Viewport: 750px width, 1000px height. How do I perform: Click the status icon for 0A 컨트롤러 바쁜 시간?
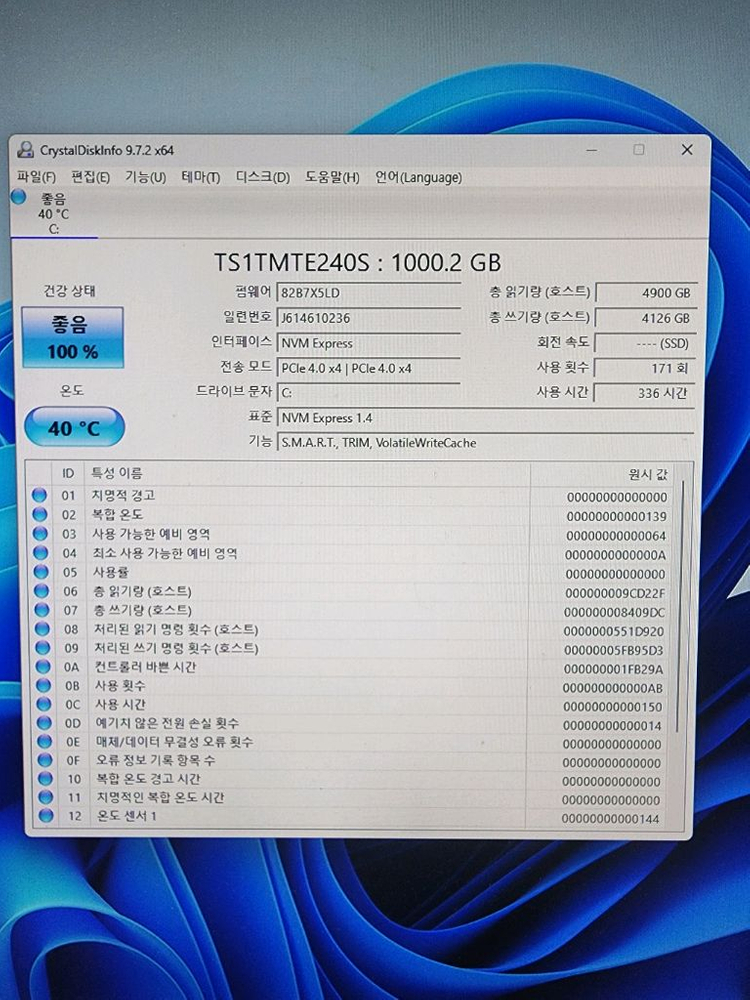[x=43, y=666]
